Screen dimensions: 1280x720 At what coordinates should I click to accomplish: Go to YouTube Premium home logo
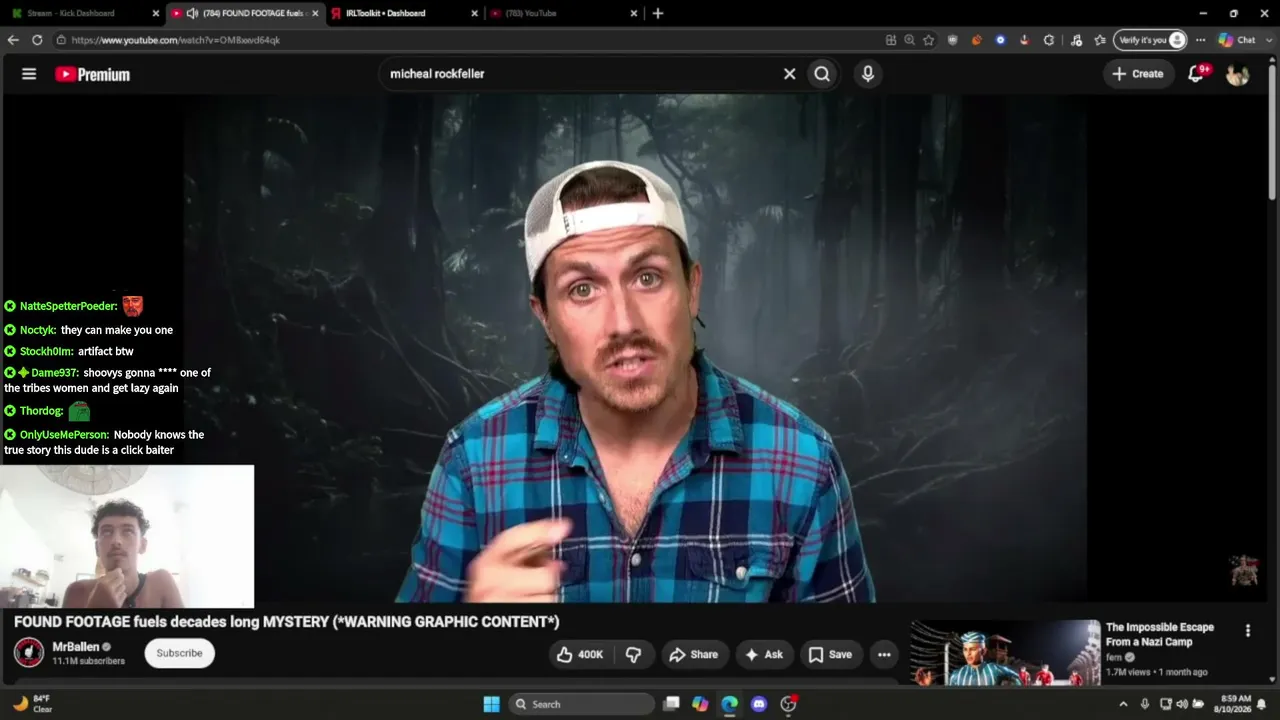pos(92,74)
